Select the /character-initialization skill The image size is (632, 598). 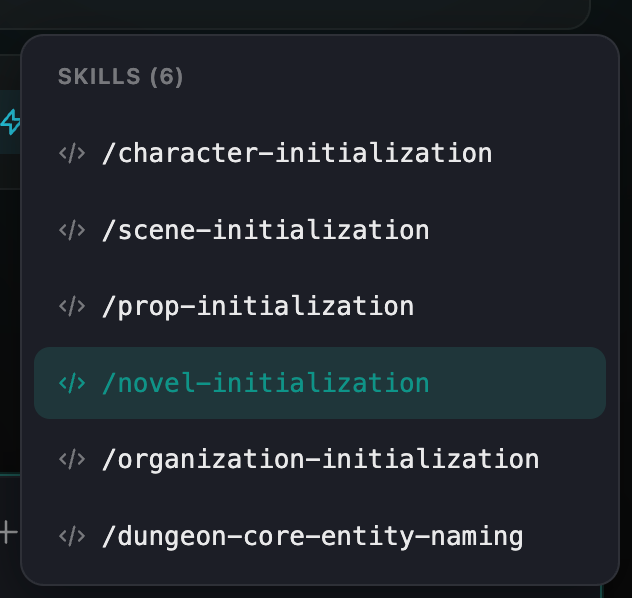point(297,153)
